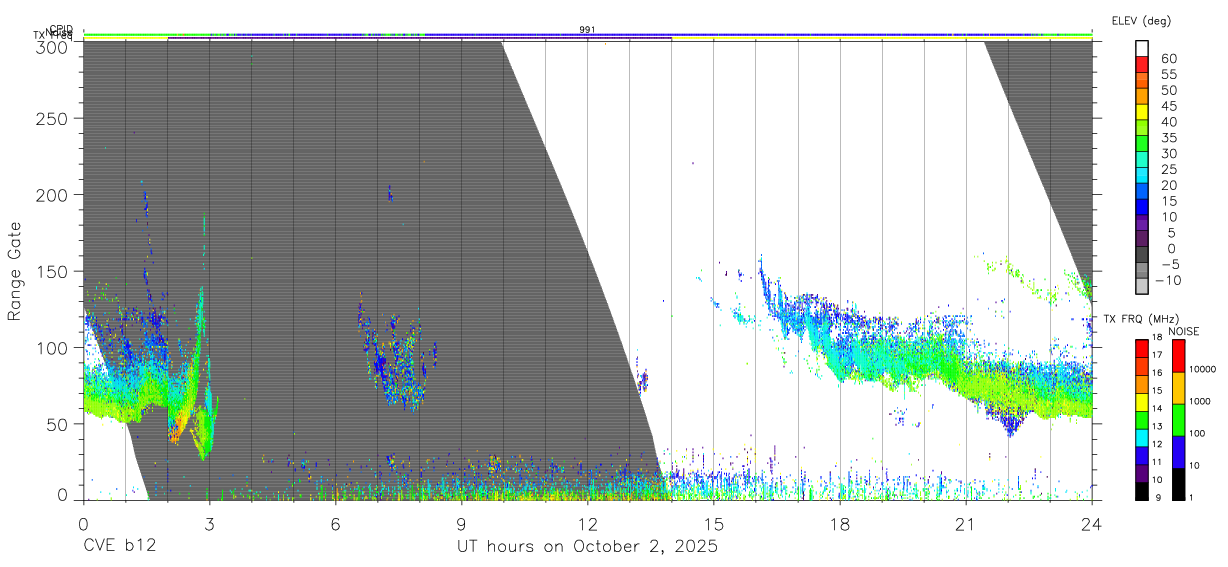
Task: Click the '-10' label on the ELEV legend
Action: click(1170, 281)
